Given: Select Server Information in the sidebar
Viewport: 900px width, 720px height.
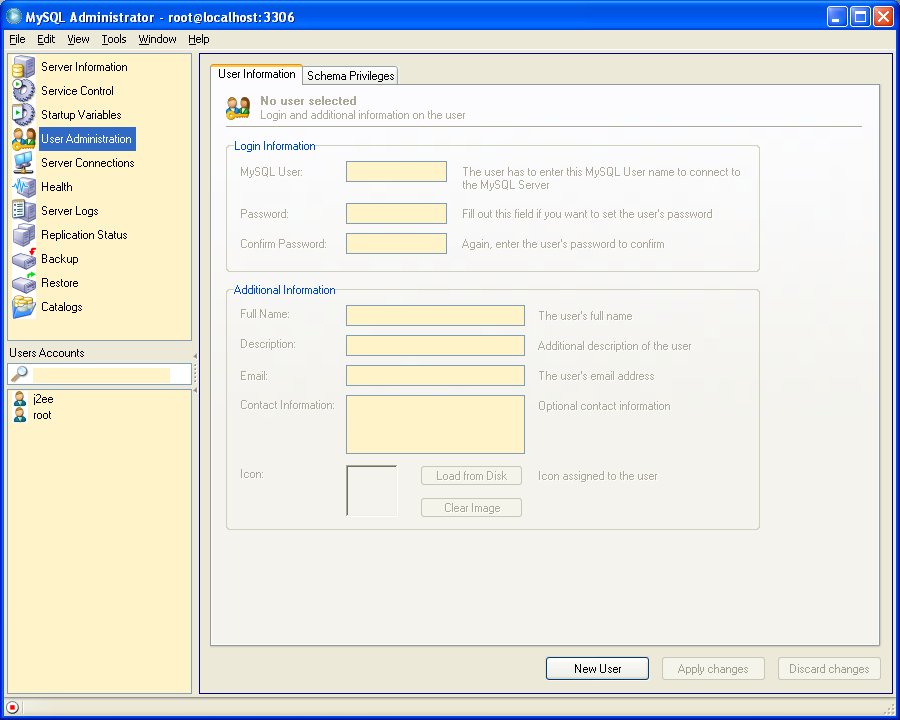Looking at the screenshot, I should point(84,67).
